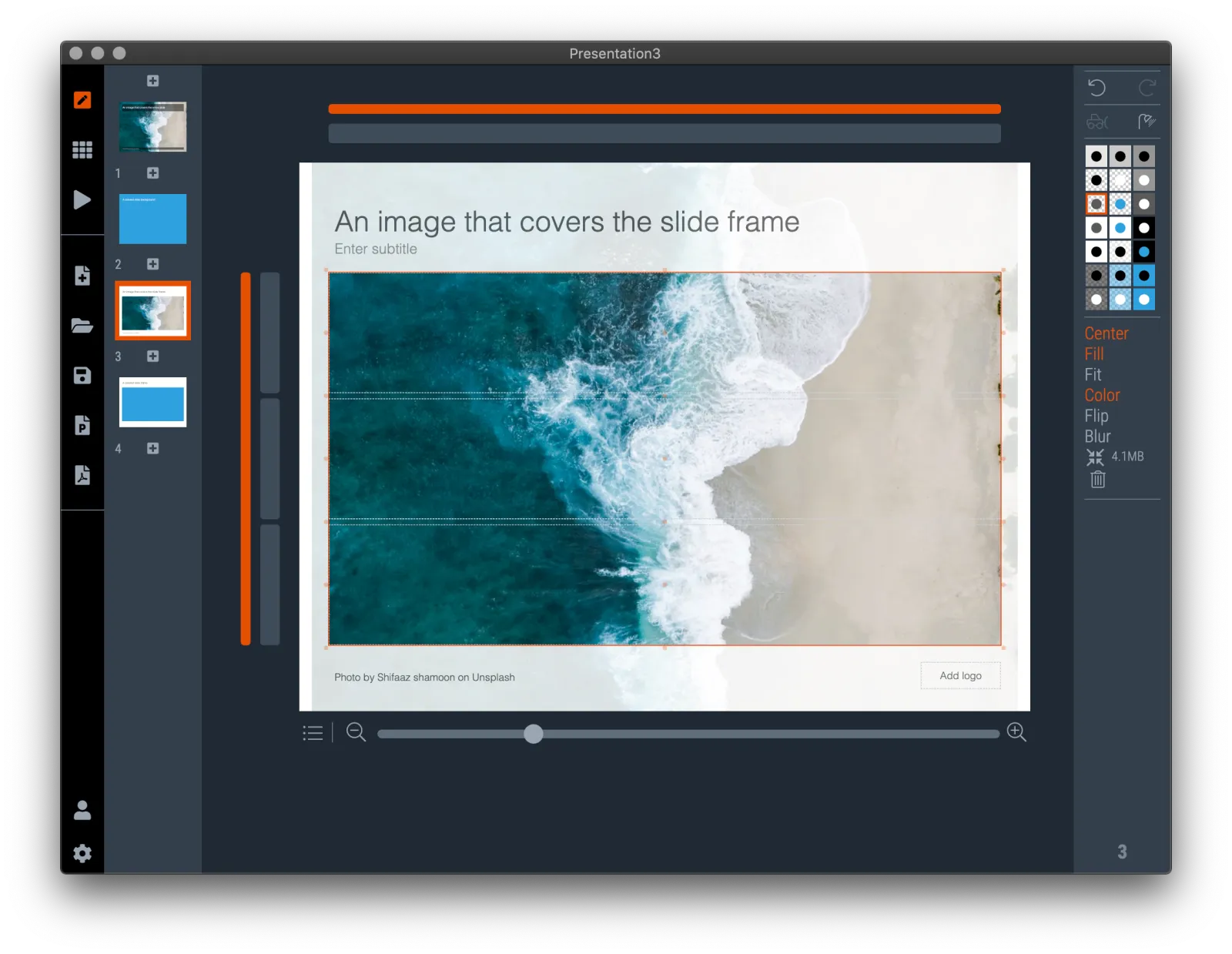The image size is (1232, 954).
Task: Click the photo credit caption text
Action: coord(424,678)
